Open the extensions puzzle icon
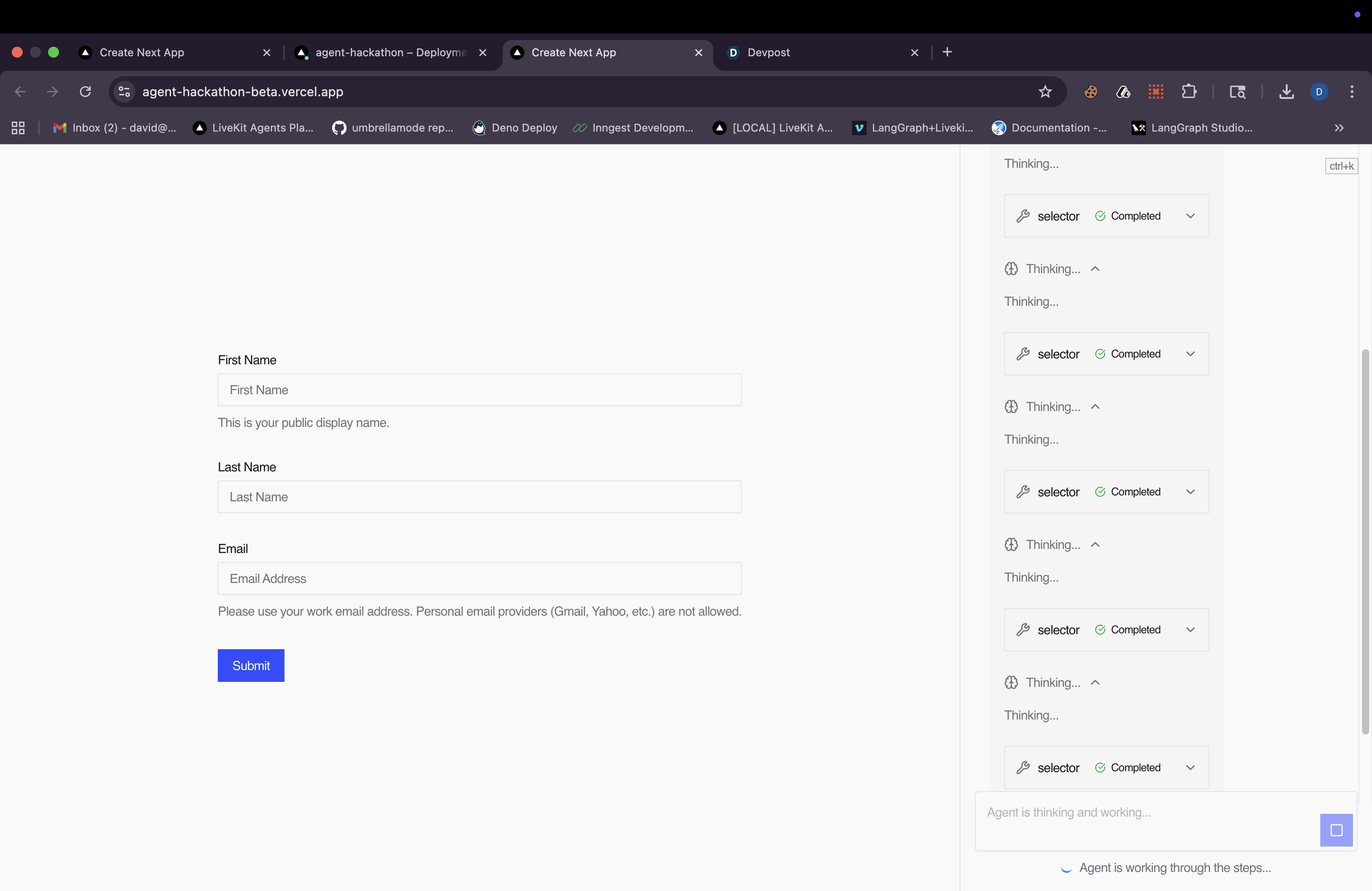 [x=1189, y=92]
